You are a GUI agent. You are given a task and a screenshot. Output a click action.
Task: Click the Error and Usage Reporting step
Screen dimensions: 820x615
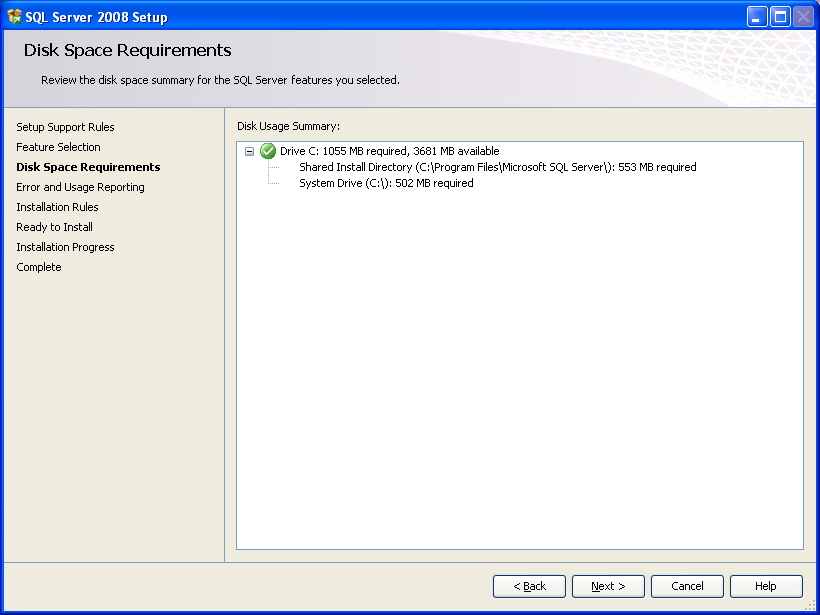tap(80, 187)
